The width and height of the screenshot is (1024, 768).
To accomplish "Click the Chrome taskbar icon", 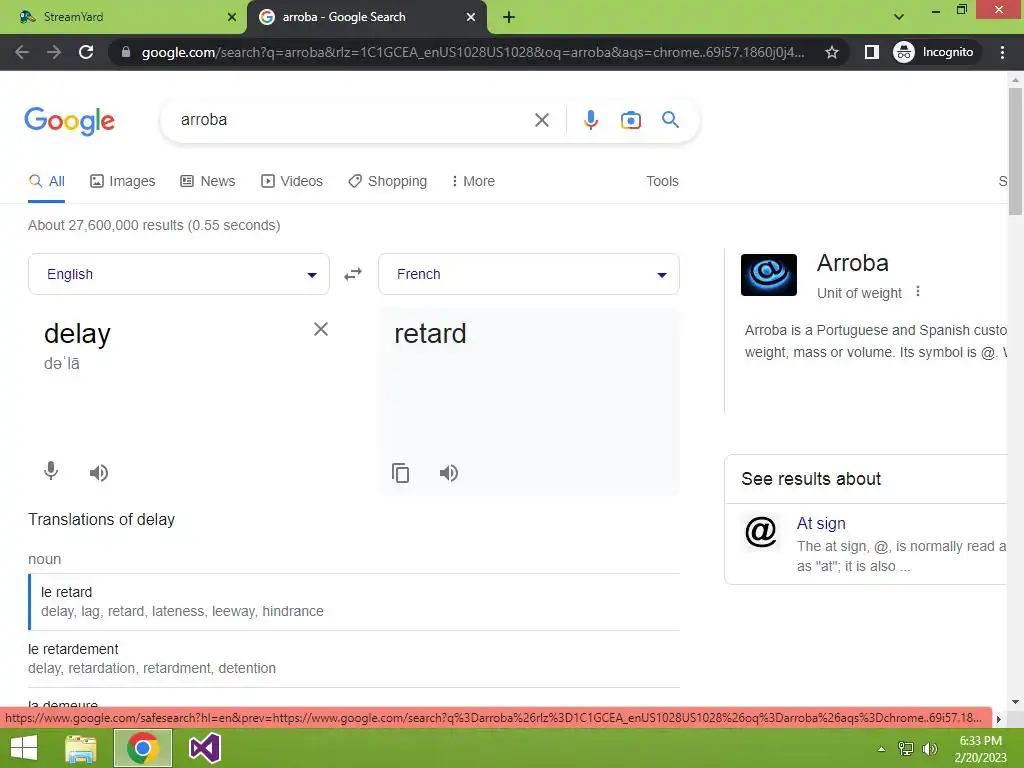I will click(143, 748).
